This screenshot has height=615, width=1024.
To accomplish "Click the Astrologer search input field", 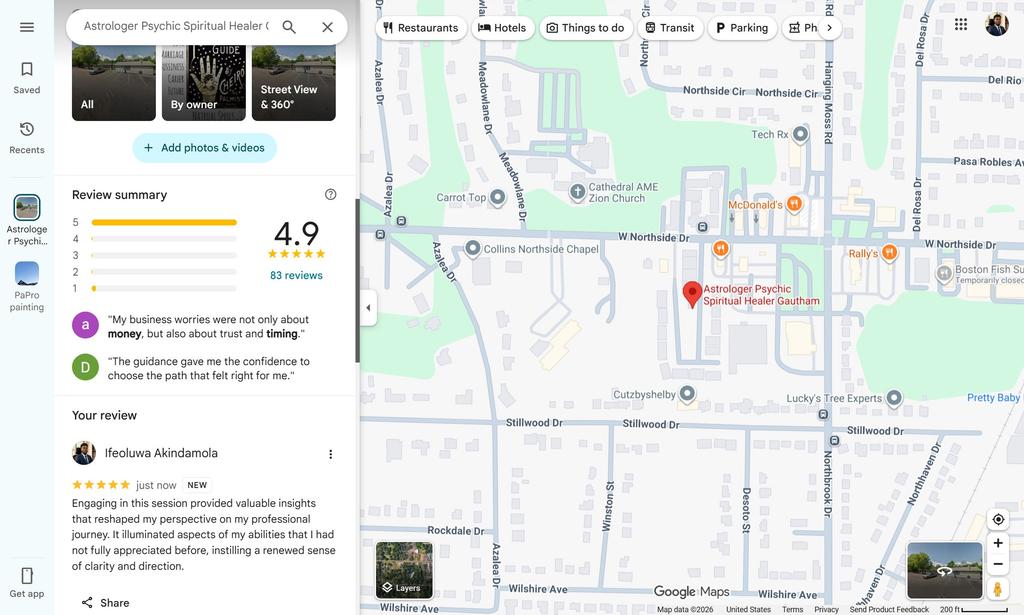I will 176,26.
